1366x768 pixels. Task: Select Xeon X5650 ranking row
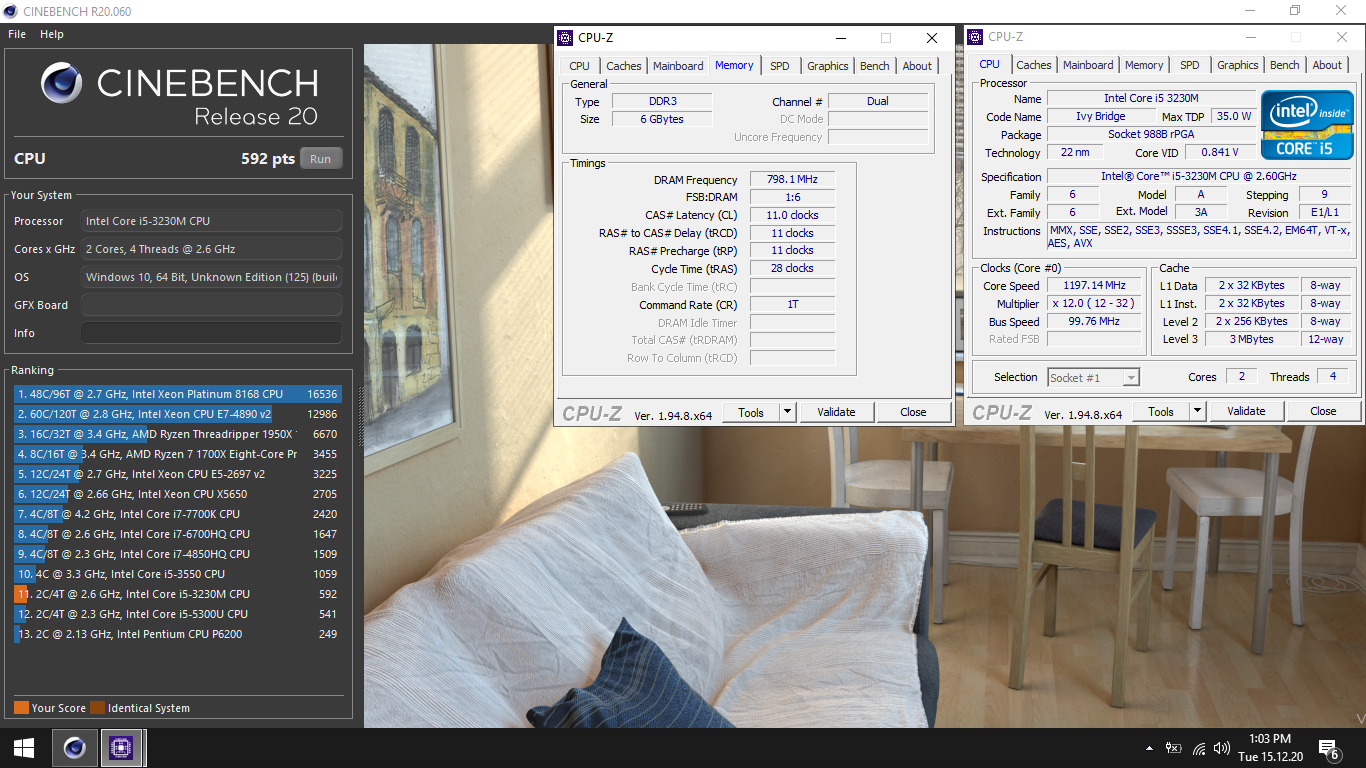pos(178,494)
